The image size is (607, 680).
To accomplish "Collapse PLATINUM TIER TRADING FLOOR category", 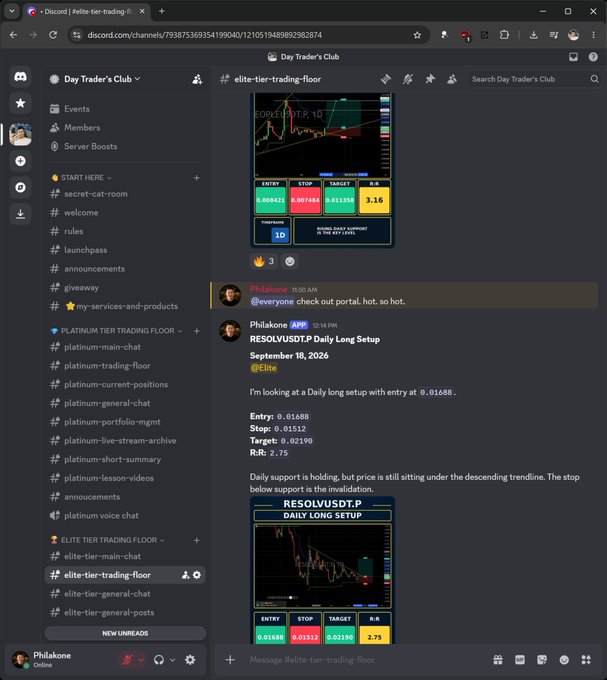I will click(117, 331).
